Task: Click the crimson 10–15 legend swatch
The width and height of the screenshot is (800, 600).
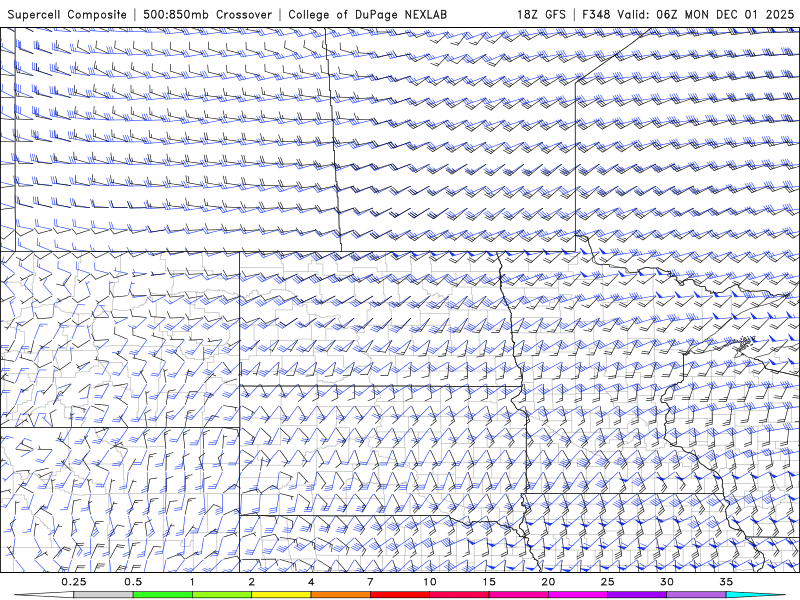Action: tap(459, 595)
